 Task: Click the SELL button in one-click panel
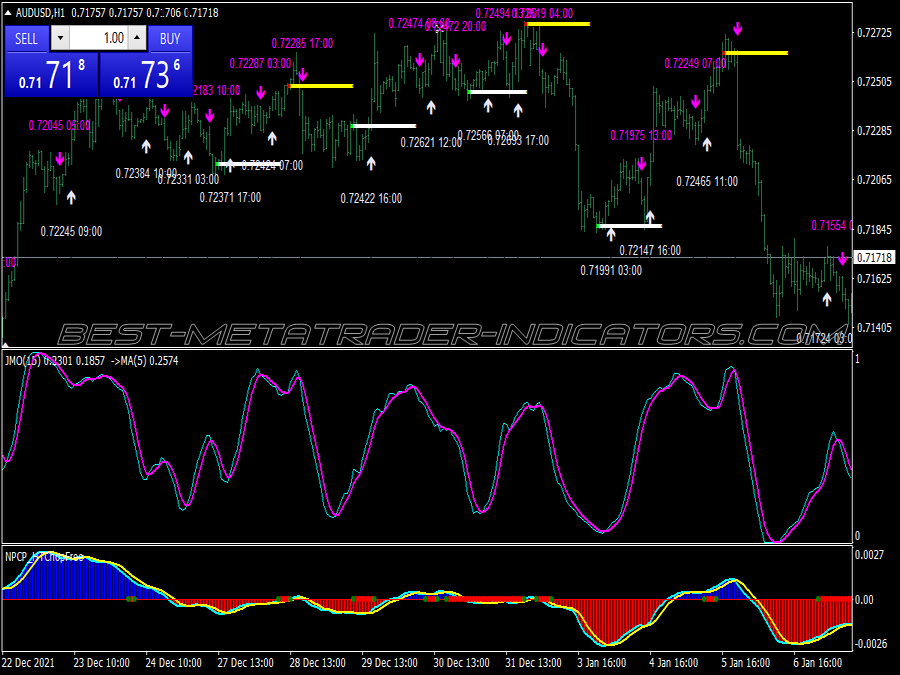point(26,39)
